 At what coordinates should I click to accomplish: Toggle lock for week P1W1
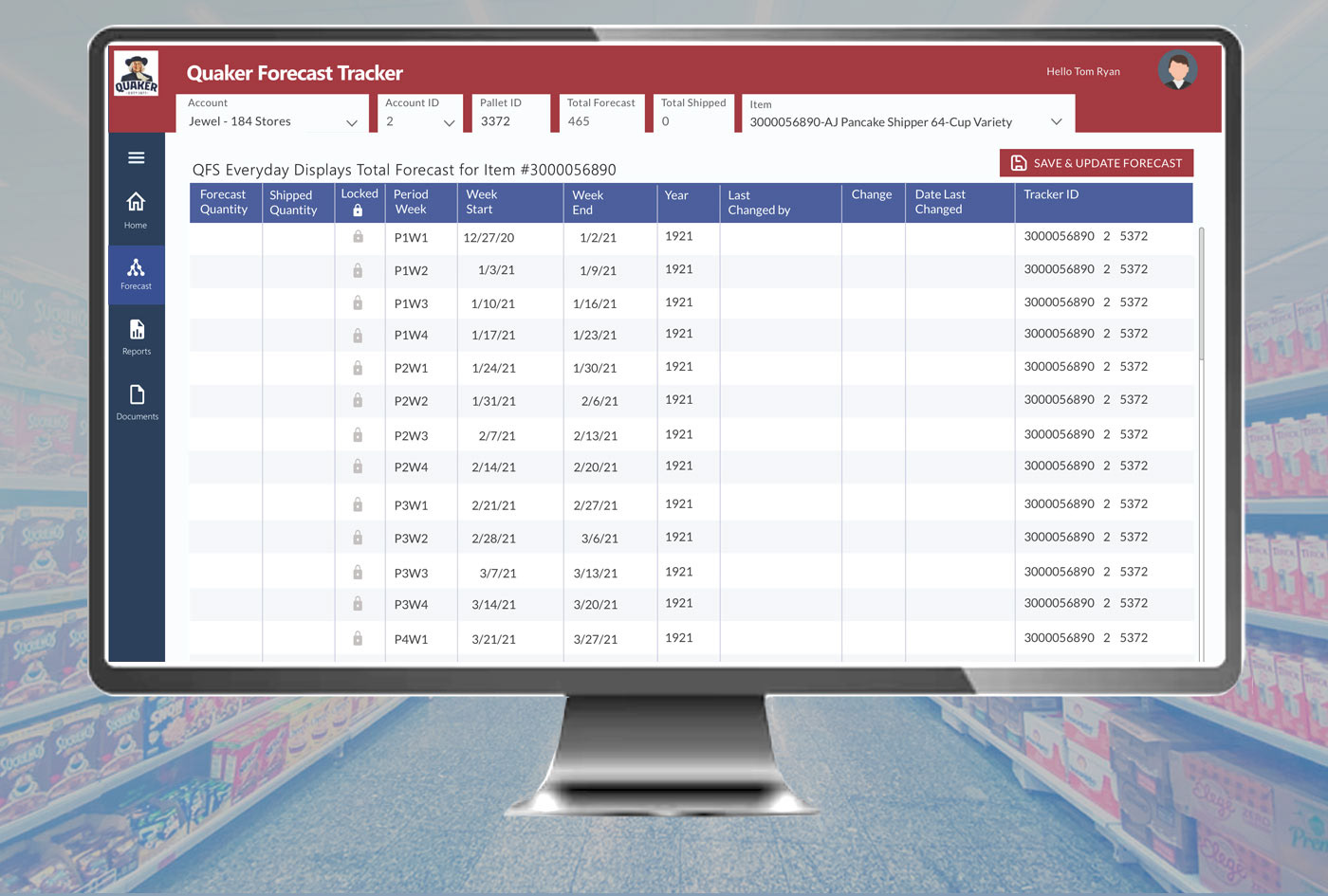pos(358,237)
